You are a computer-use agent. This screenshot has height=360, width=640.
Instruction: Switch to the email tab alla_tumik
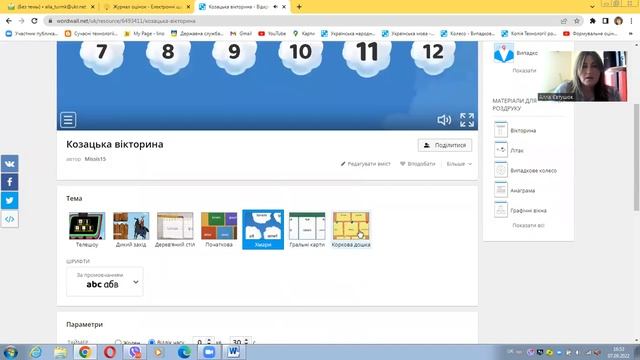click(x=51, y=7)
